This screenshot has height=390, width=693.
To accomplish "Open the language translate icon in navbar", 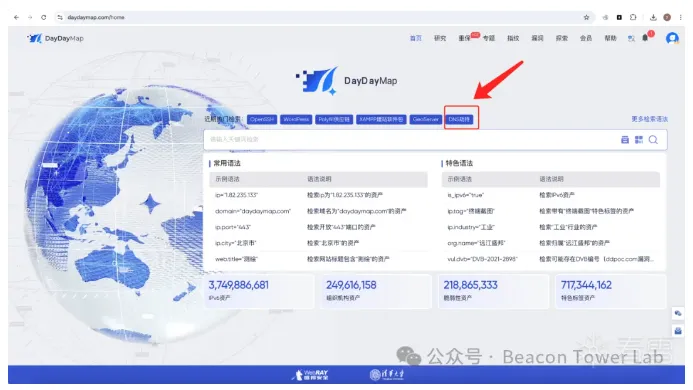I will click(x=631, y=38).
